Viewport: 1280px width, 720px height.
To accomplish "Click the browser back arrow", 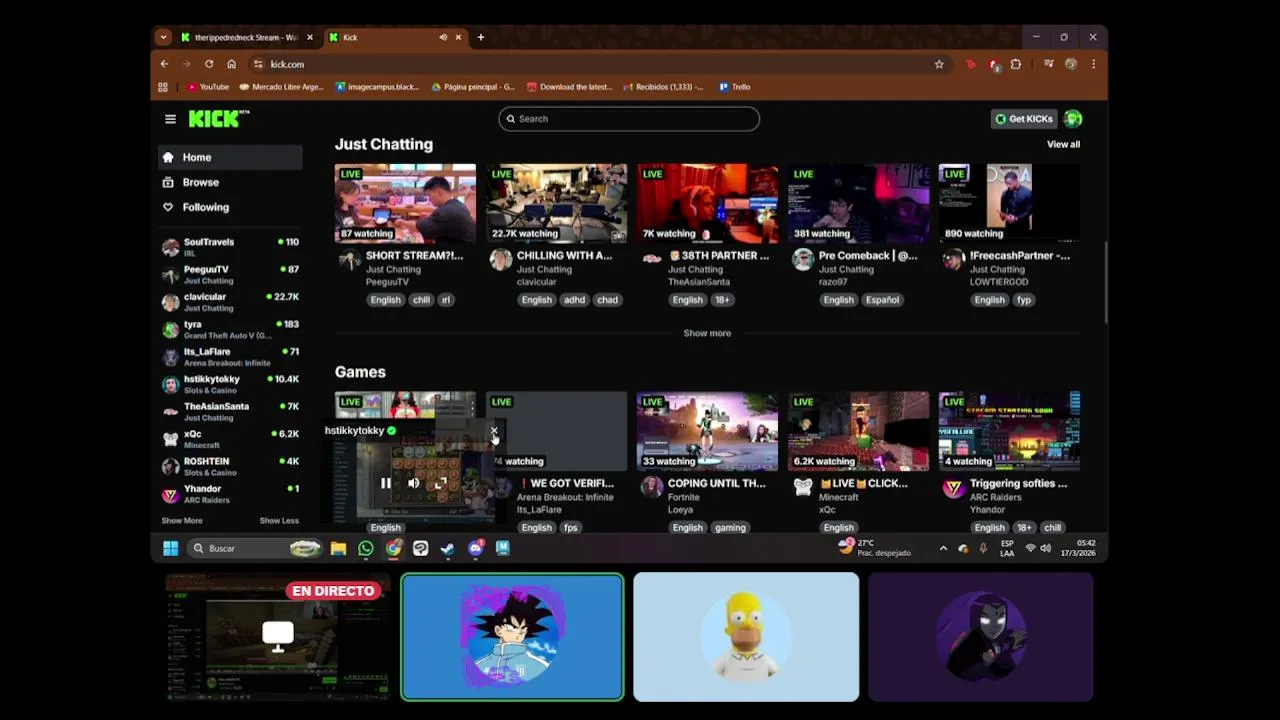I will [x=165, y=64].
